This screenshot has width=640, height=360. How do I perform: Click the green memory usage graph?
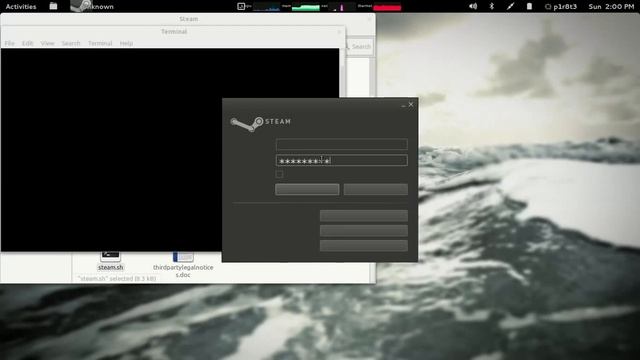[305, 7]
